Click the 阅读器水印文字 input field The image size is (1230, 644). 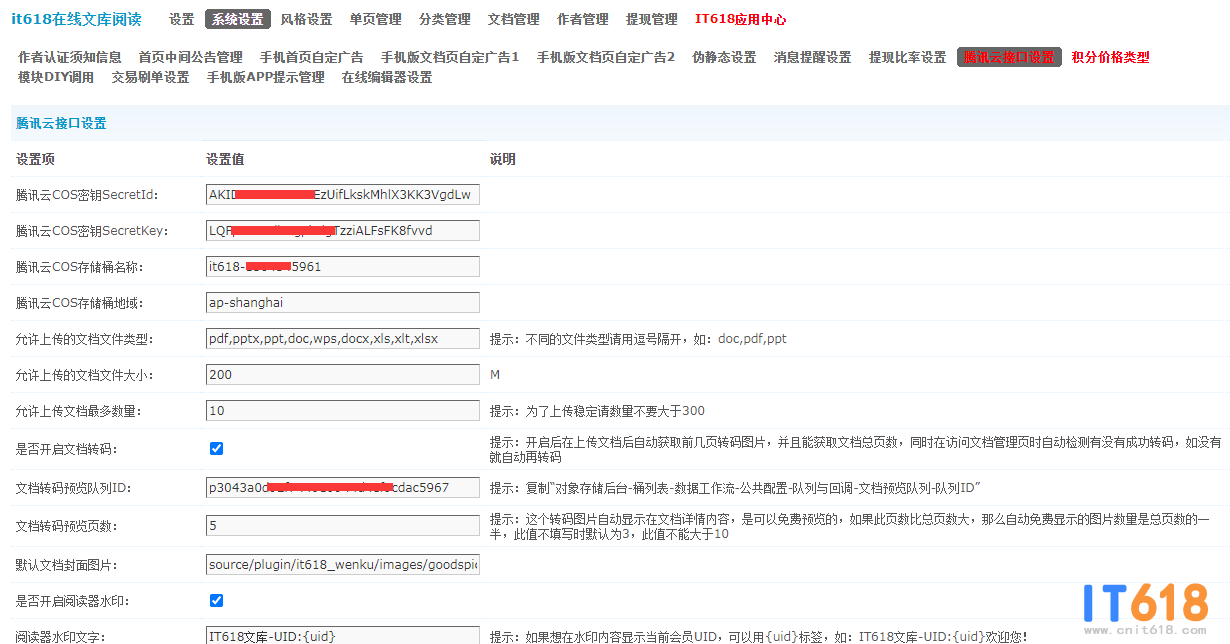point(342,635)
